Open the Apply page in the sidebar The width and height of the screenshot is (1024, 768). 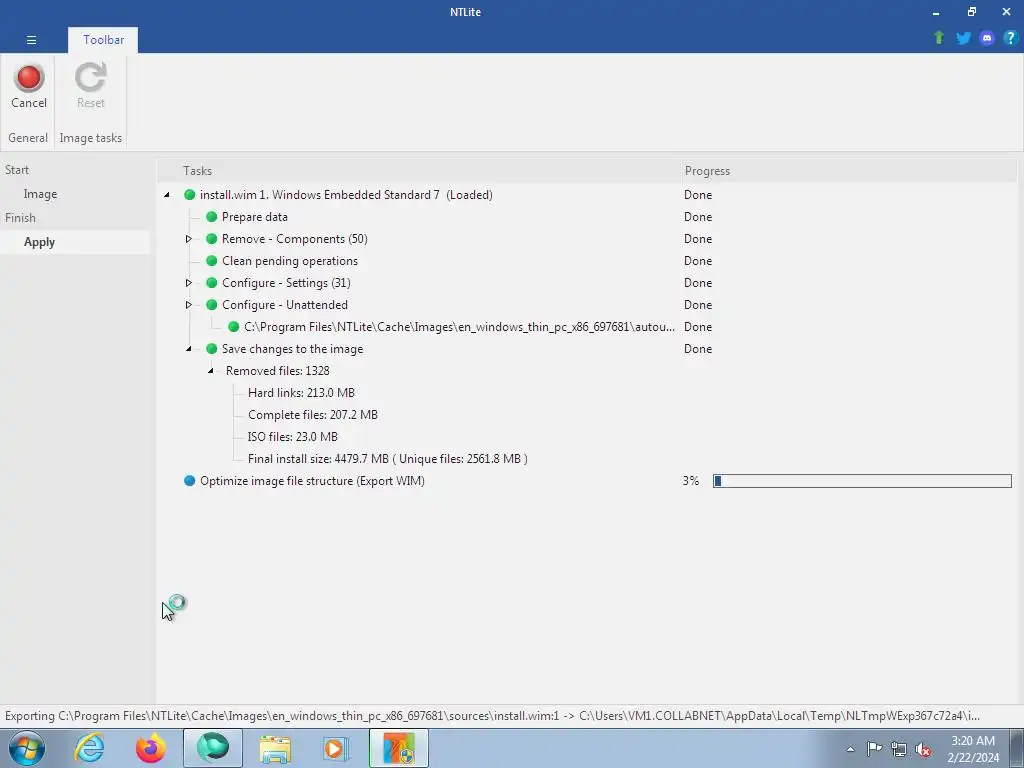[39, 242]
